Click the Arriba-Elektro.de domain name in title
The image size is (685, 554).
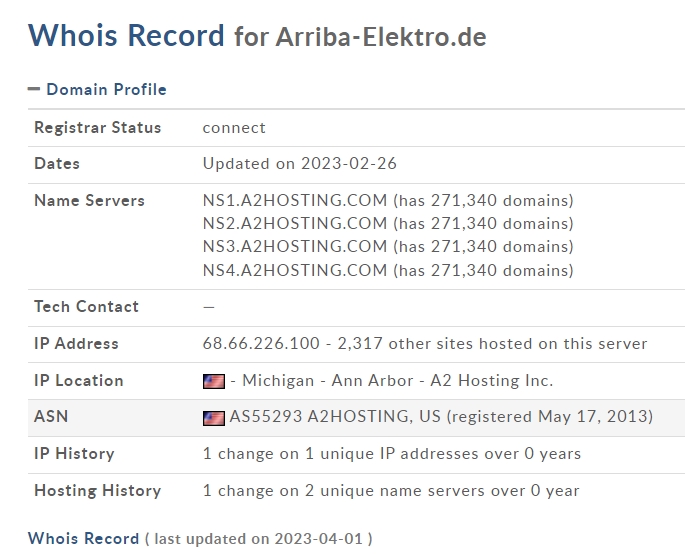pos(381,37)
